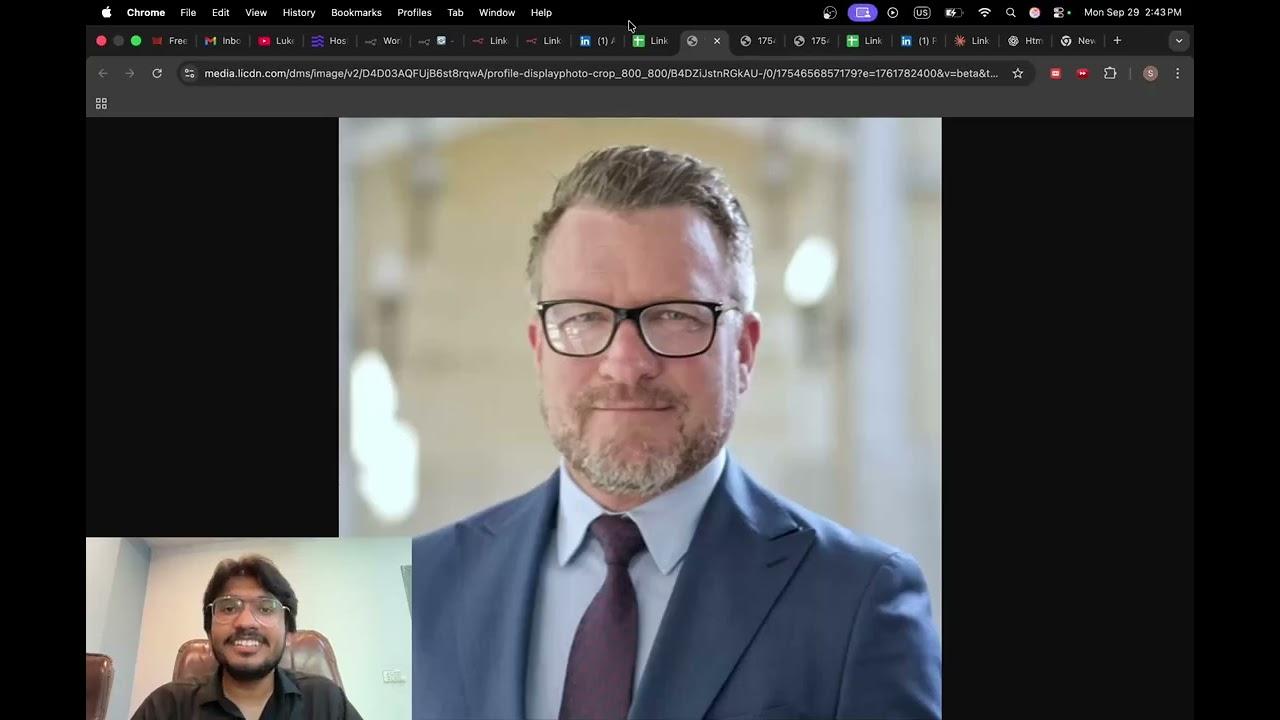Open the Apps grid in bookmarks bar
Screen dimensions: 1280x720
coord(101,103)
